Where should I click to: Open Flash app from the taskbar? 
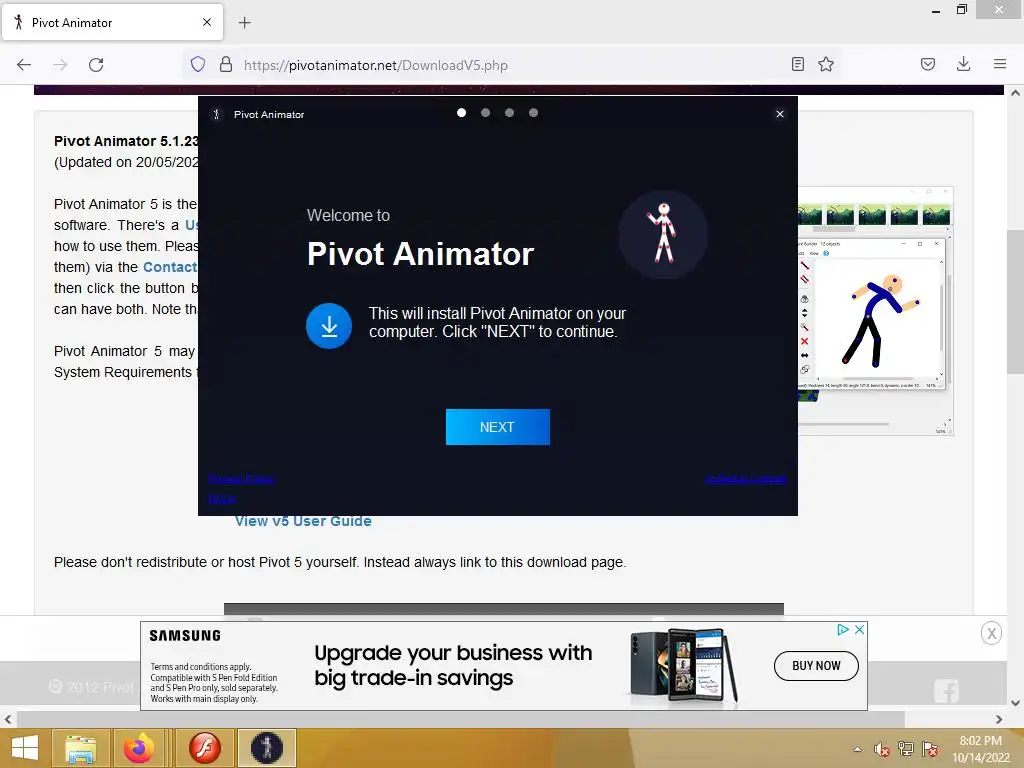[204, 748]
